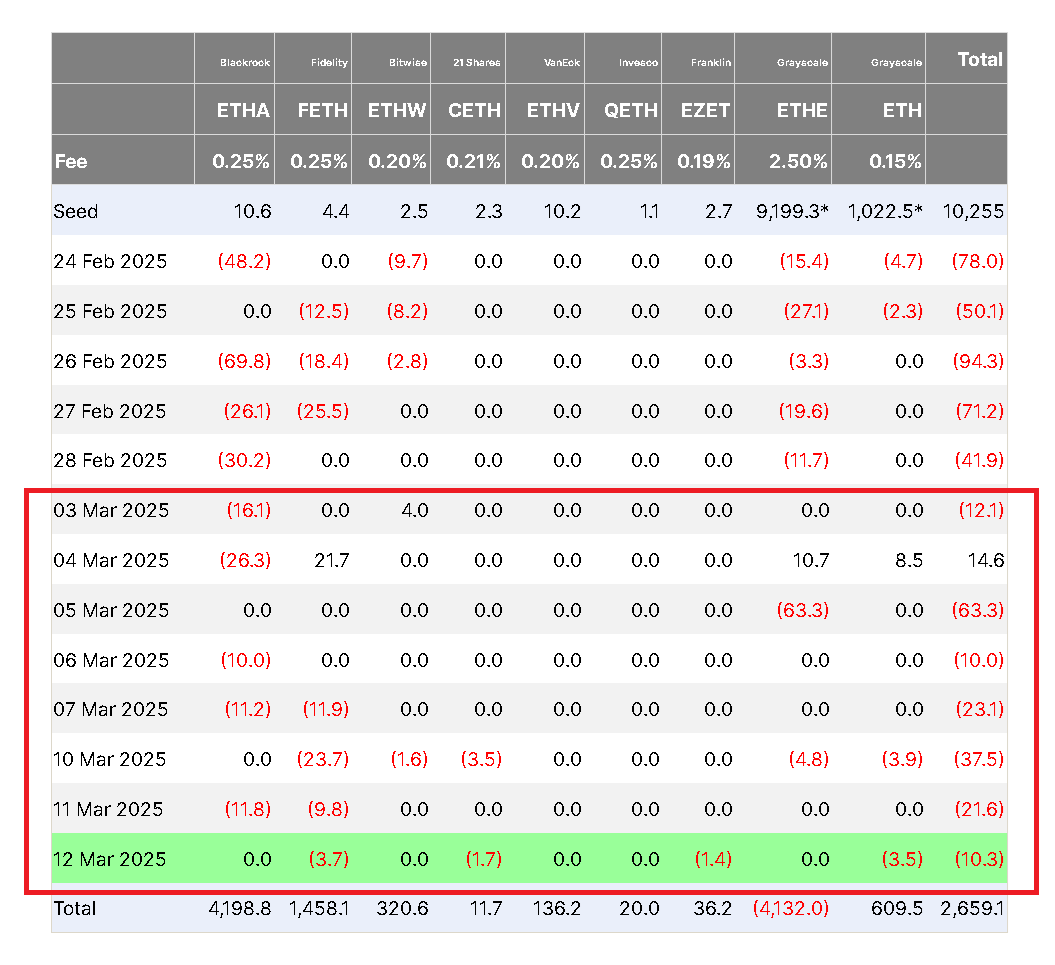Viewport: 1055px width, 965px height.
Task: Click the QETH ticker header
Action: (630, 110)
